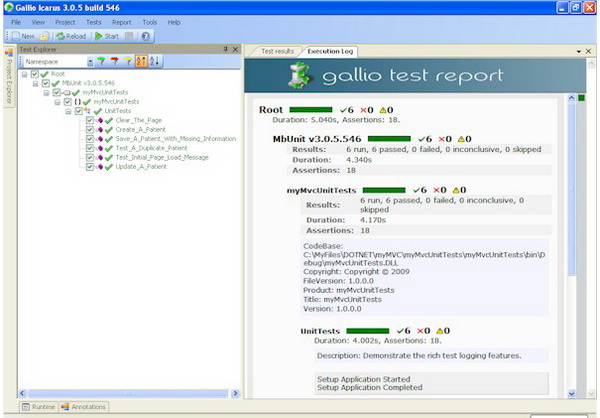
Task: Click the UnitTests report heading
Action: point(320,331)
